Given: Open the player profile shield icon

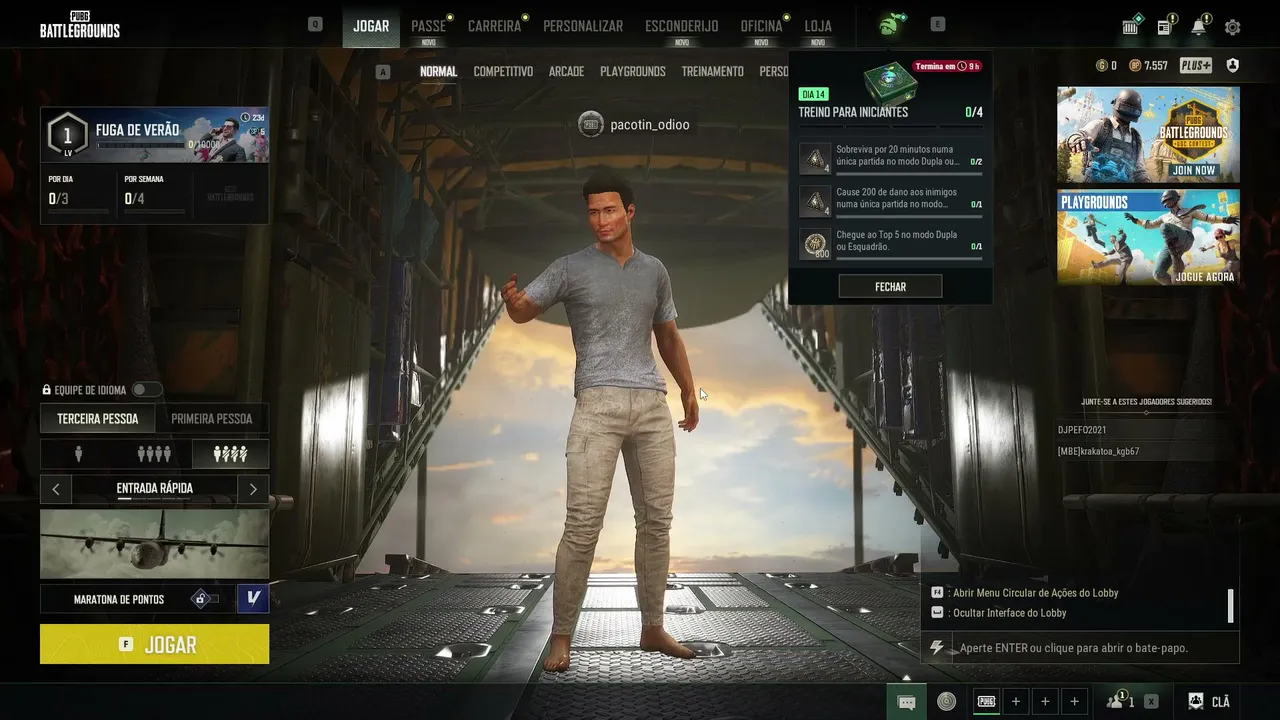Looking at the screenshot, I should point(1232,66).
